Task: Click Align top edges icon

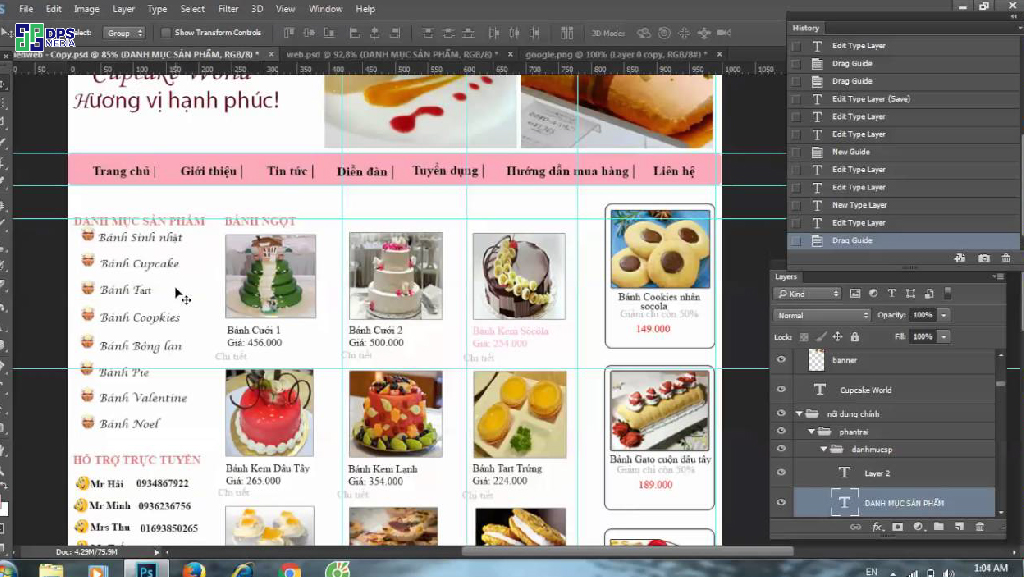Action: coord(289,33)
